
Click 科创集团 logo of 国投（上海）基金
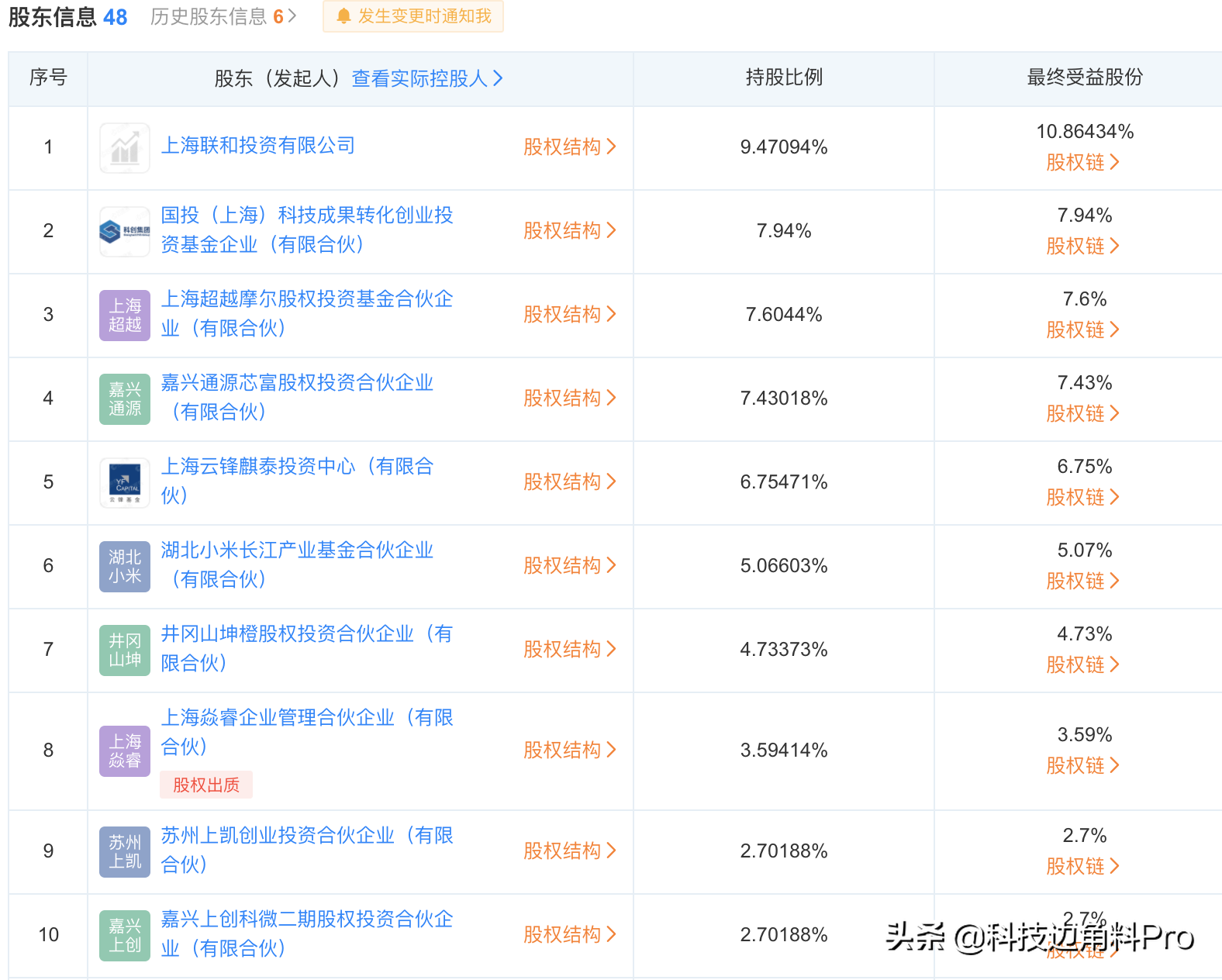[125, 231]
